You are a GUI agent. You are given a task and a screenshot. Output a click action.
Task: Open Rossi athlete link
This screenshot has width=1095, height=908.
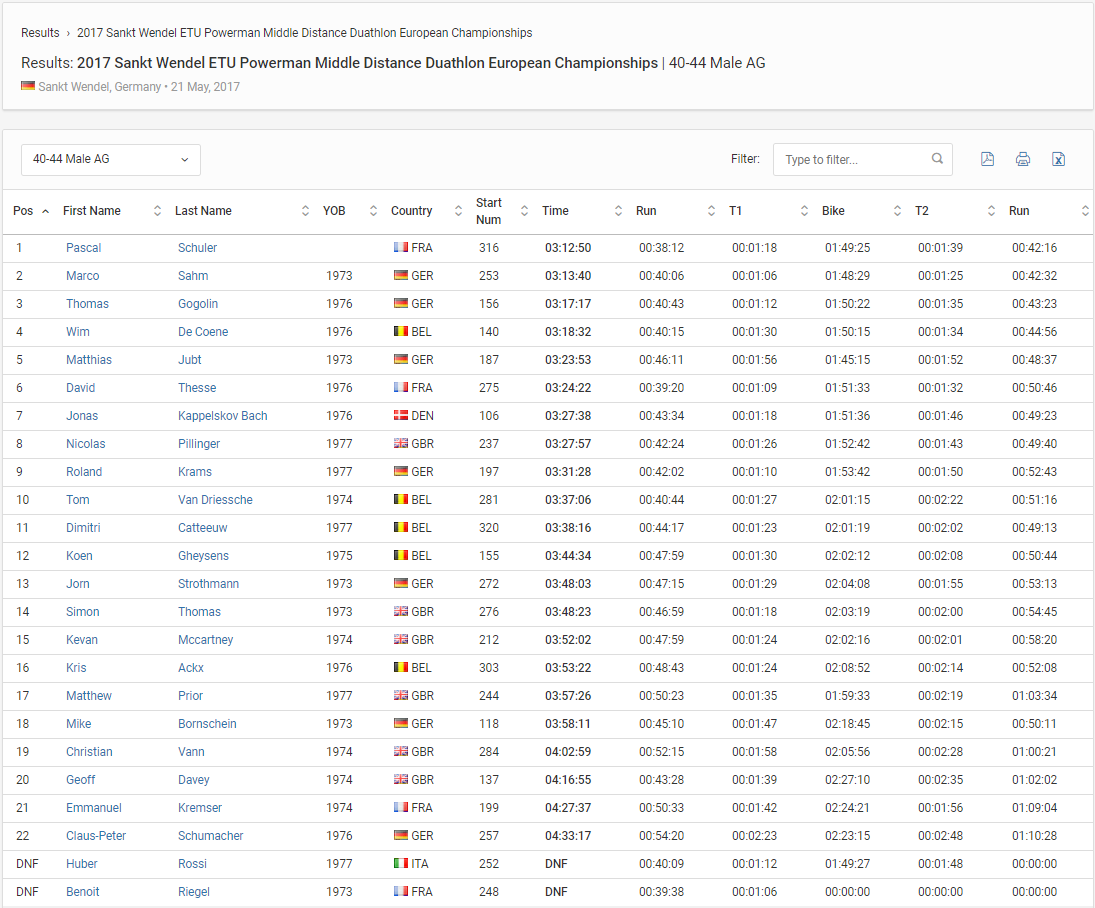pyautogui.click(x=192, y=863)
